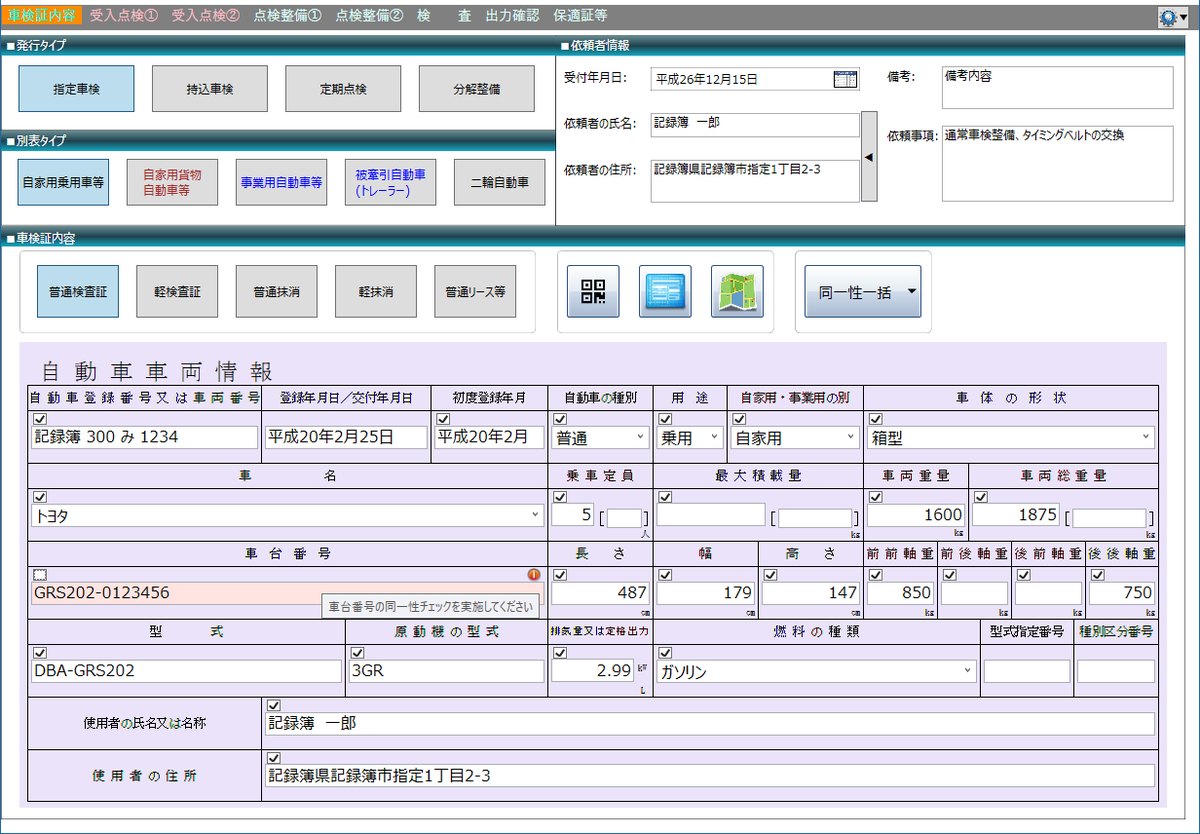Click the 車台番号 field GRS202-0123456

[x=288, y=593]
